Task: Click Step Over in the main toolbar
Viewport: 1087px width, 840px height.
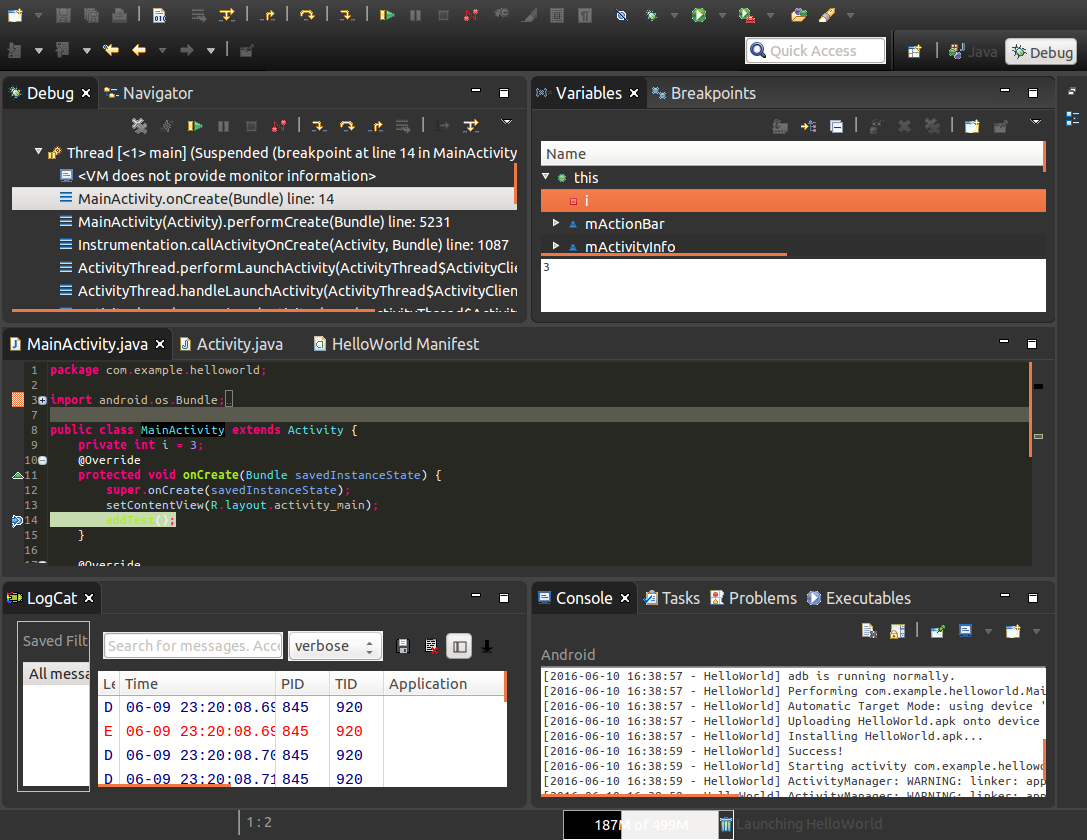Action: (x=306, y=15)
